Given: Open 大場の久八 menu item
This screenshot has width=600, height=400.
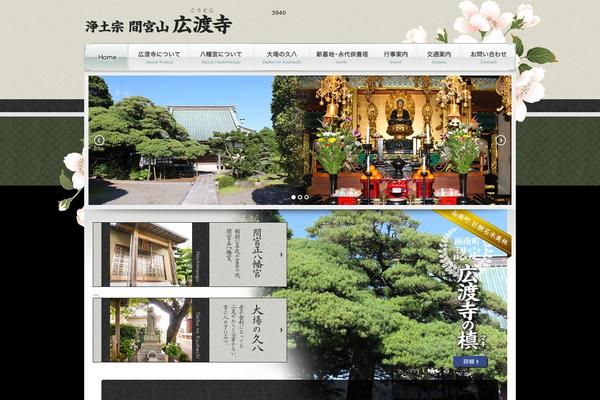Looking at the screenshot, I should (x=282, y=57).
